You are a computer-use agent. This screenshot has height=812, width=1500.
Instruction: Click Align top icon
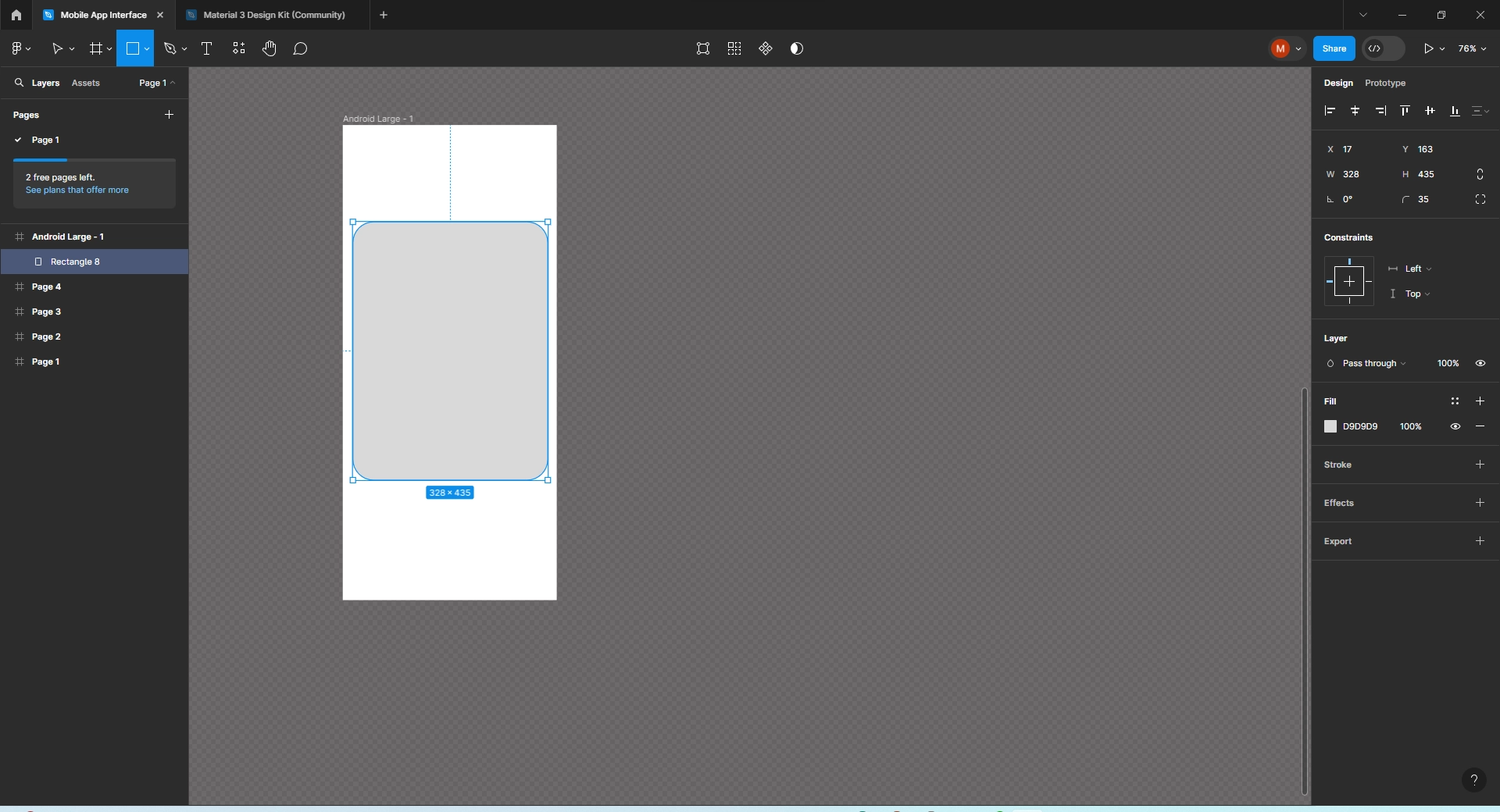1405,111
